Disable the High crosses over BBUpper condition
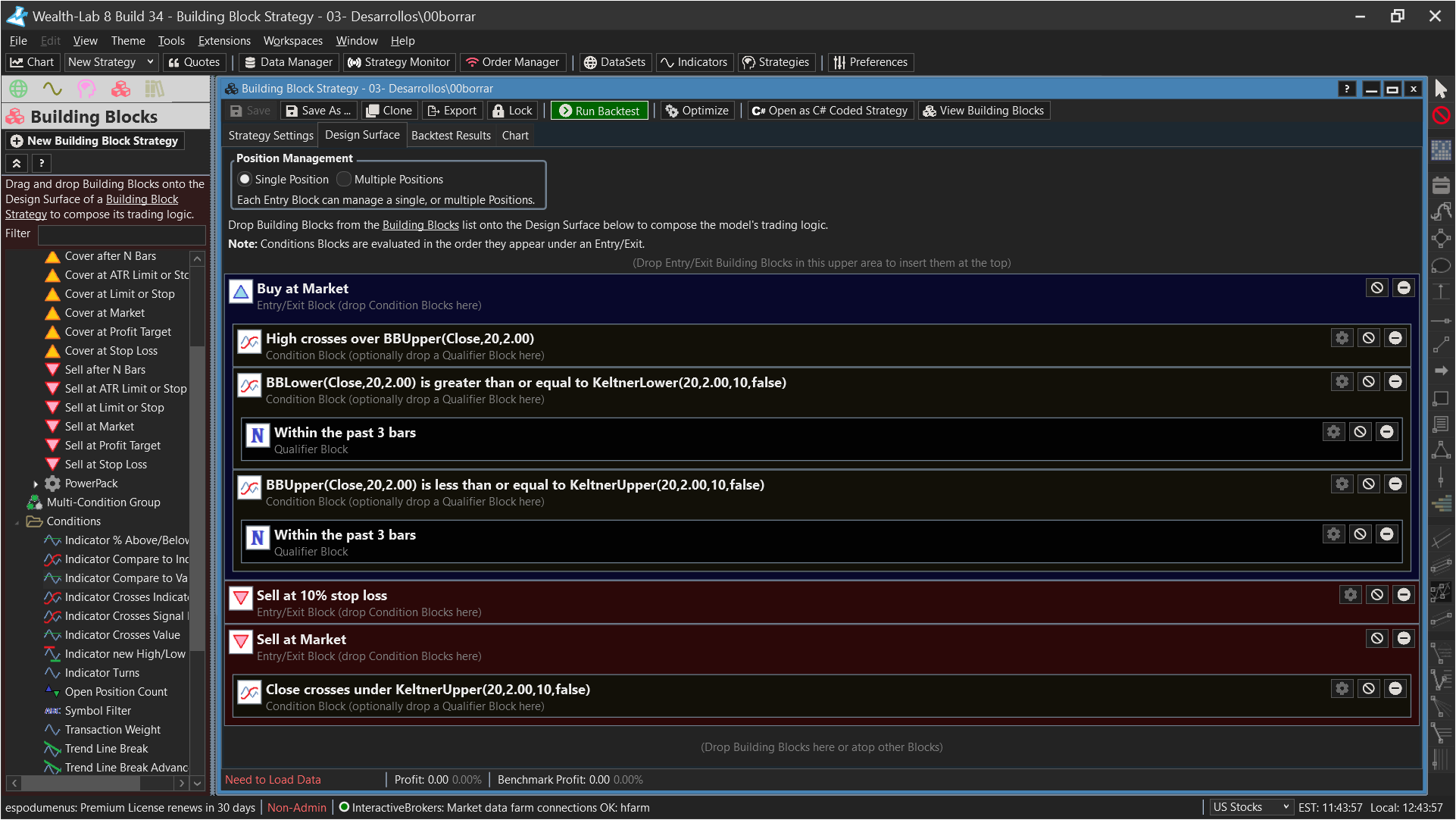Viewport: 1456px width, 820px height. pos(1368,338)
